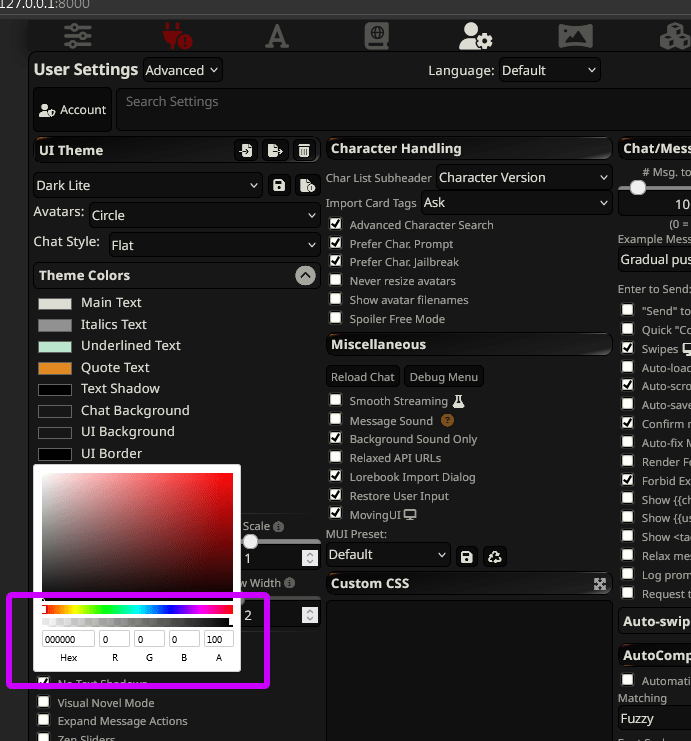The height and width of the screenshot is (741, 691).
Task: Tick the Visual Novel Mode checkbox
Action: tap(44, 703)
